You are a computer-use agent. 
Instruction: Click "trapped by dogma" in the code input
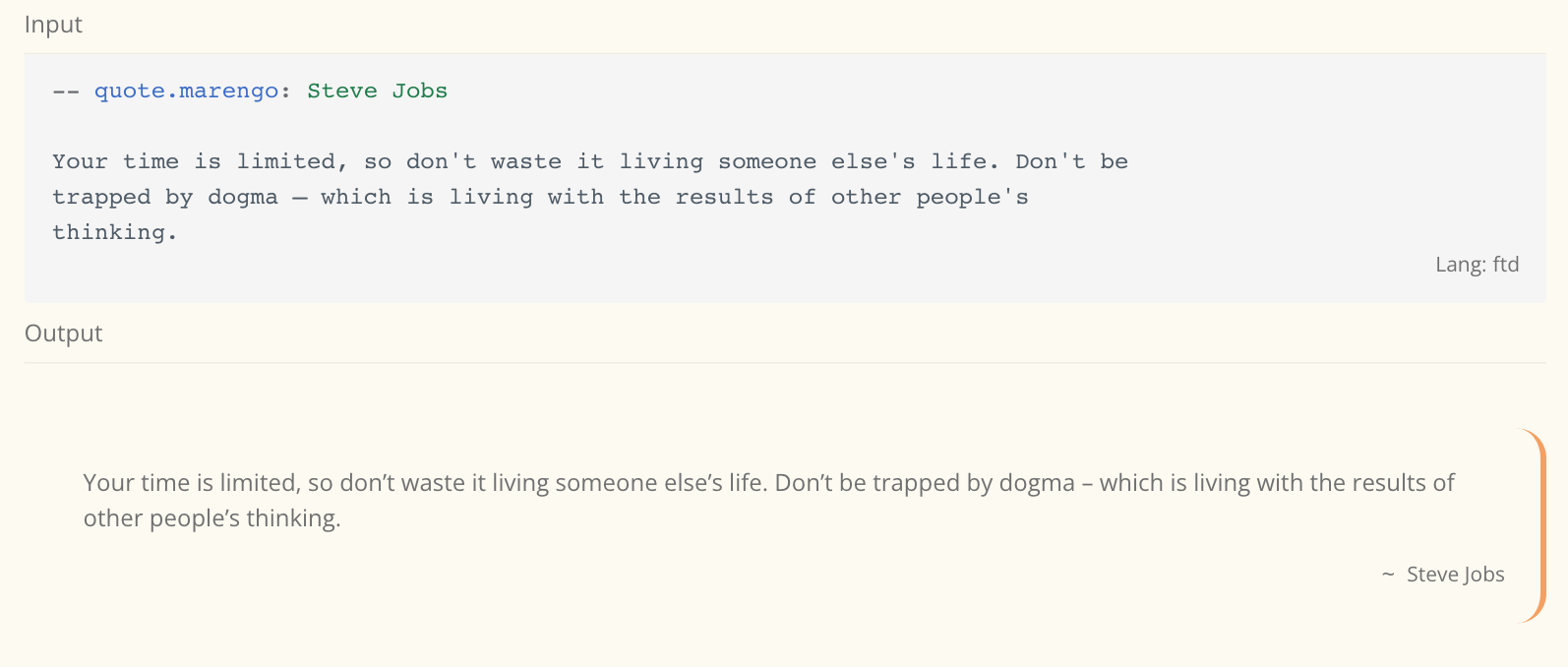[165, 197]
